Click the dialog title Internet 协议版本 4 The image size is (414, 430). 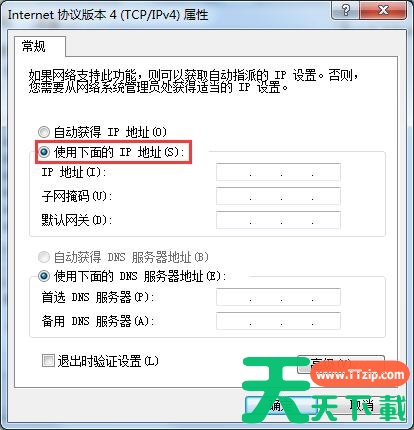108,15
